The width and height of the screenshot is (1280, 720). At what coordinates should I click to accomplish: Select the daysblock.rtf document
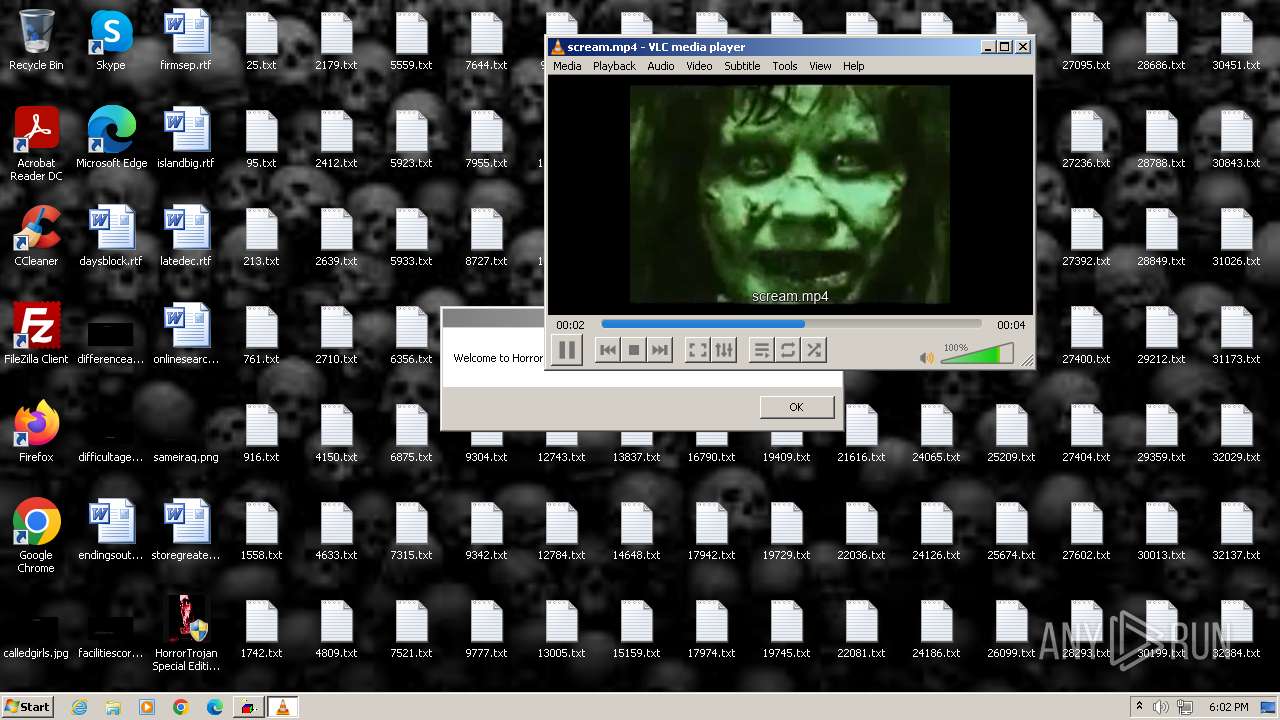(x=111, y=237)
